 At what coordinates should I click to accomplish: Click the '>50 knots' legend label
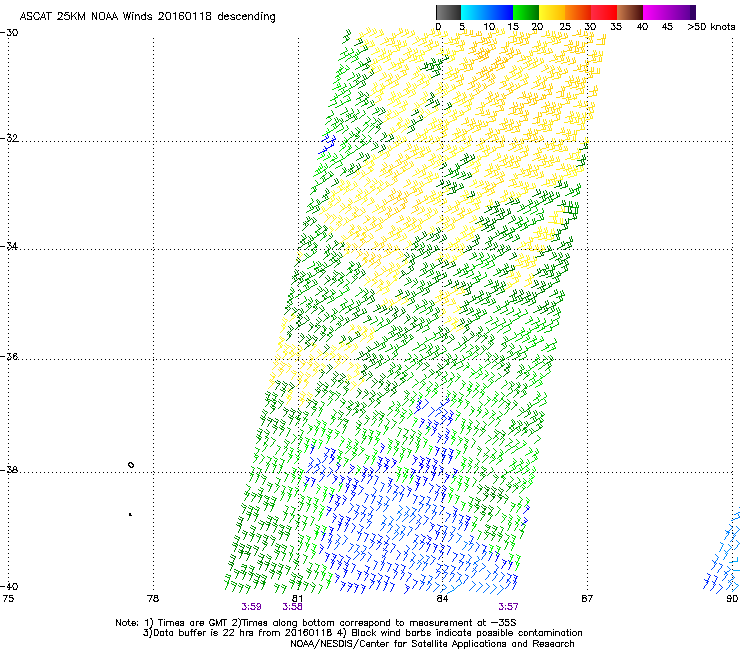click(x=711, y=27)
